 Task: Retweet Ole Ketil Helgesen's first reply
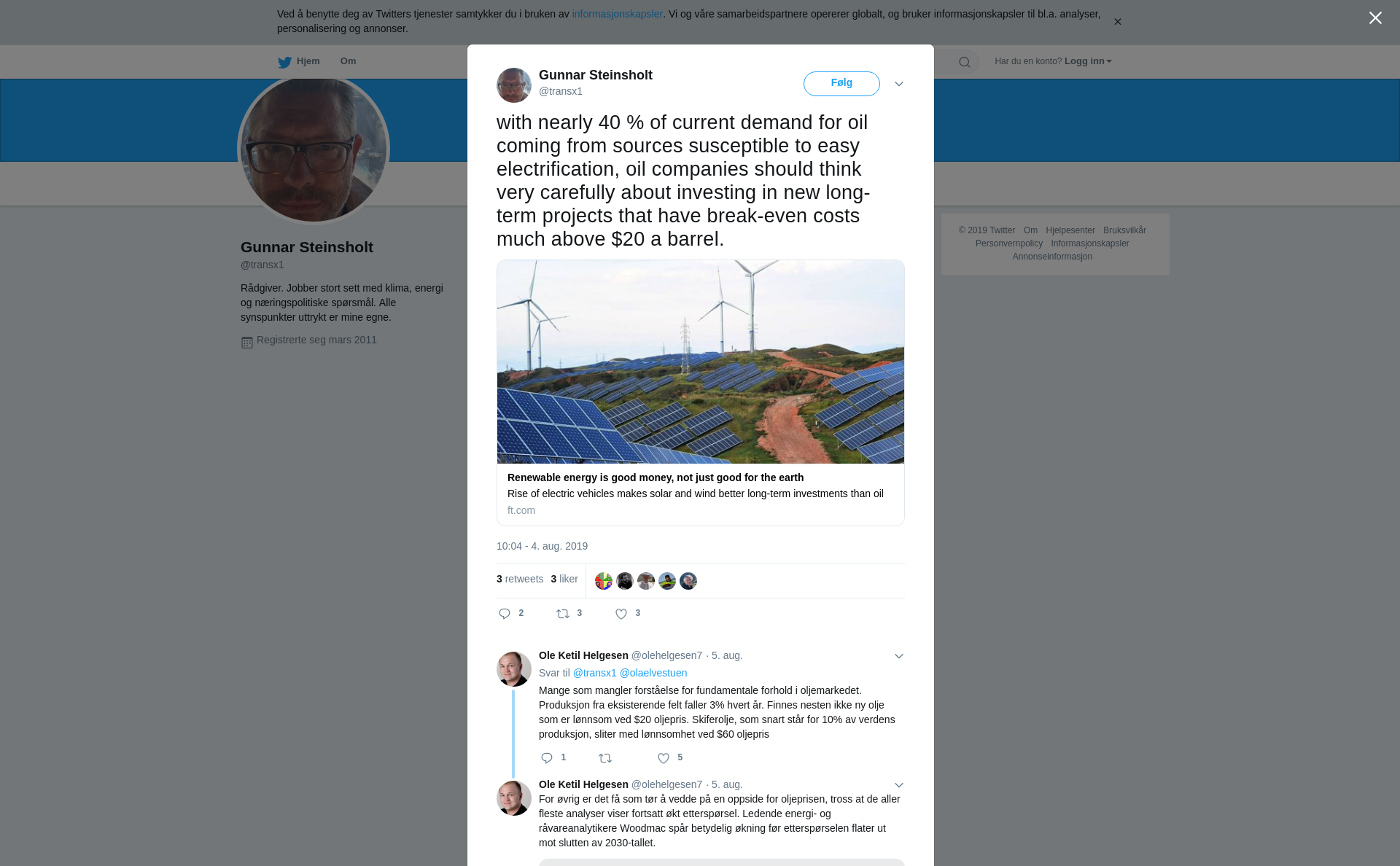pos(605,758)
